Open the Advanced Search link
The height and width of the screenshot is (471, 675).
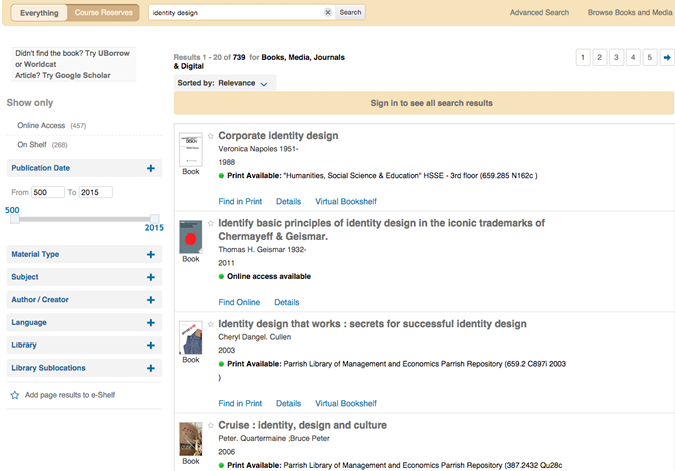pyautogui.click(x=539, y=13)
